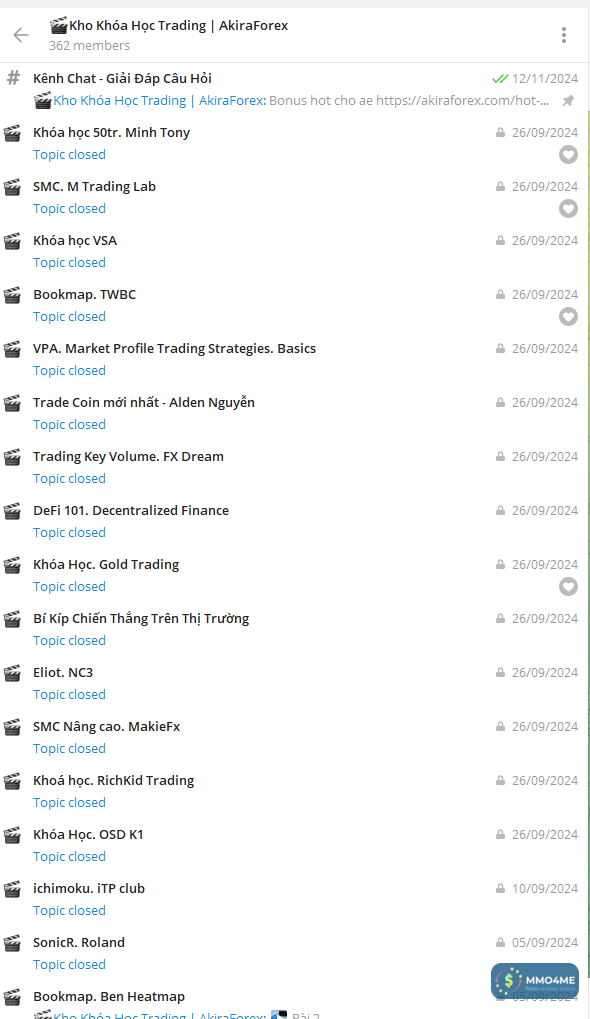This screenshot has width=590, height=1019.
Task: Toggle the heart reaction on Khóa học 50tr. Minh Tony
Action: coord(568,155)
